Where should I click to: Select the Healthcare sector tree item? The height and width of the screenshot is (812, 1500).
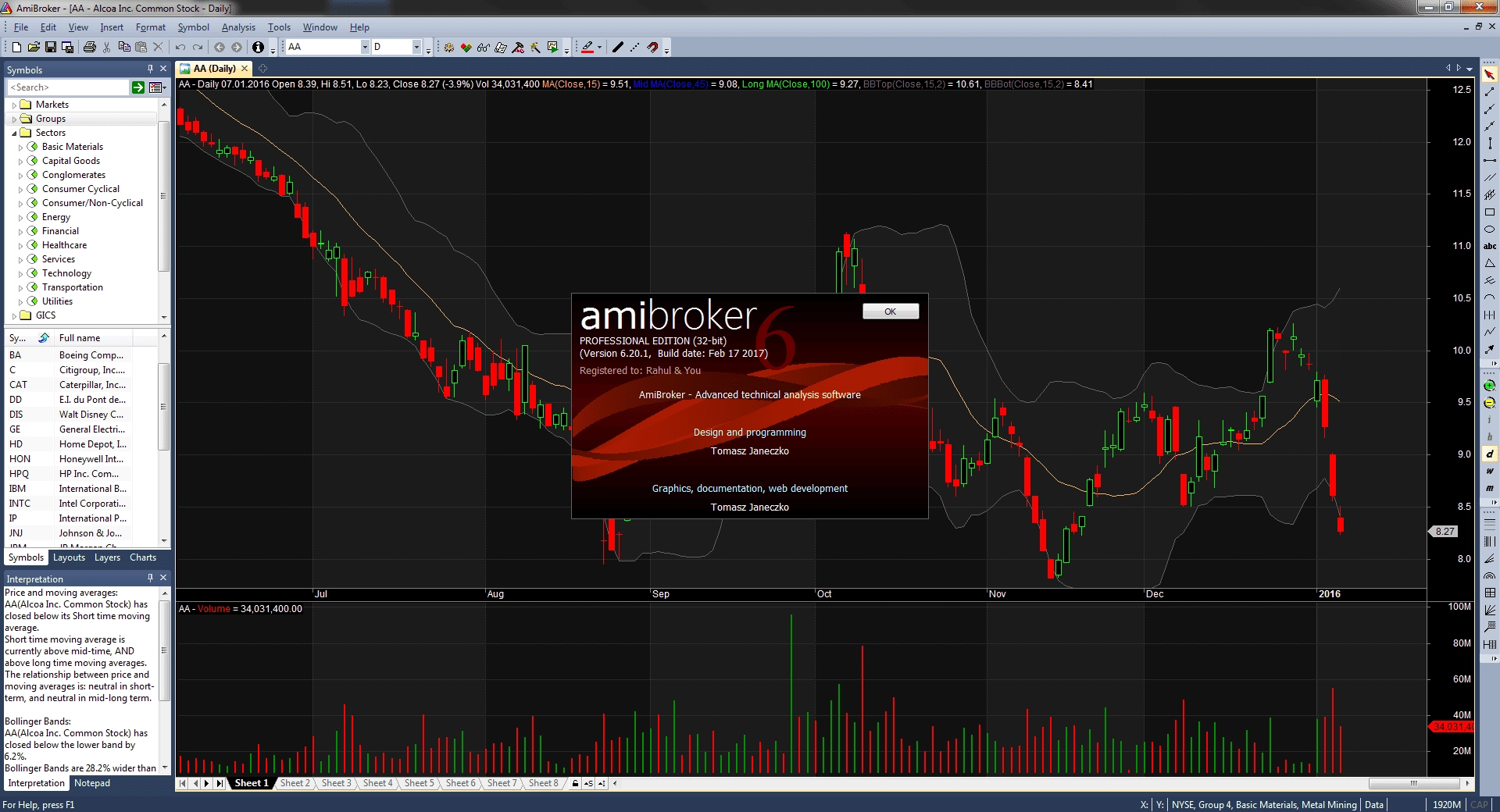tap(64, 245)
